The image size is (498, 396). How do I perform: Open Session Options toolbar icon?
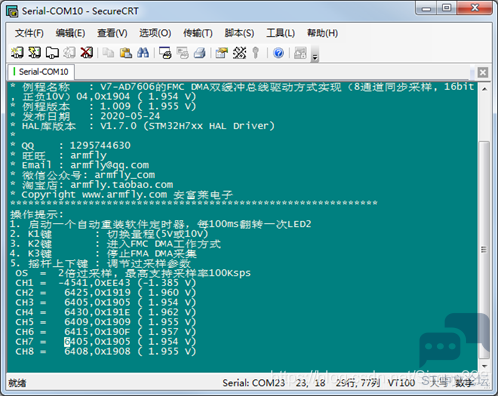point(221,53)
